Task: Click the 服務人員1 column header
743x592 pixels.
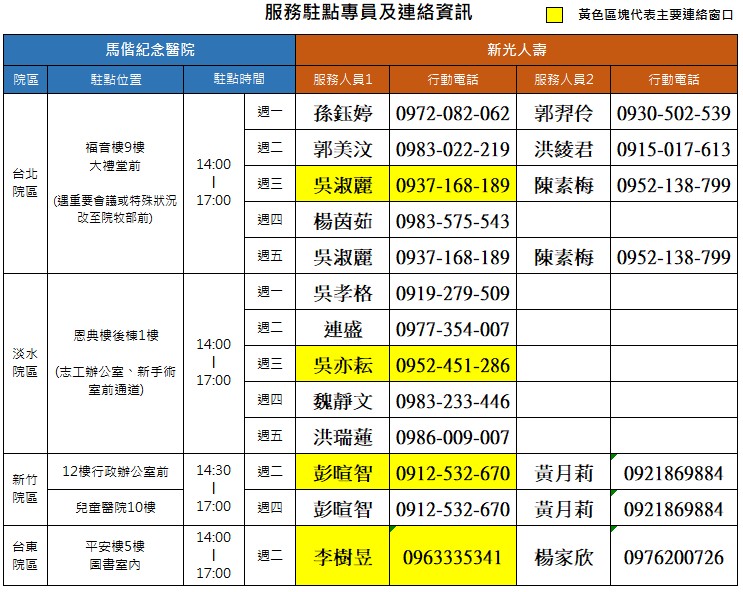Action: point(343,79)
